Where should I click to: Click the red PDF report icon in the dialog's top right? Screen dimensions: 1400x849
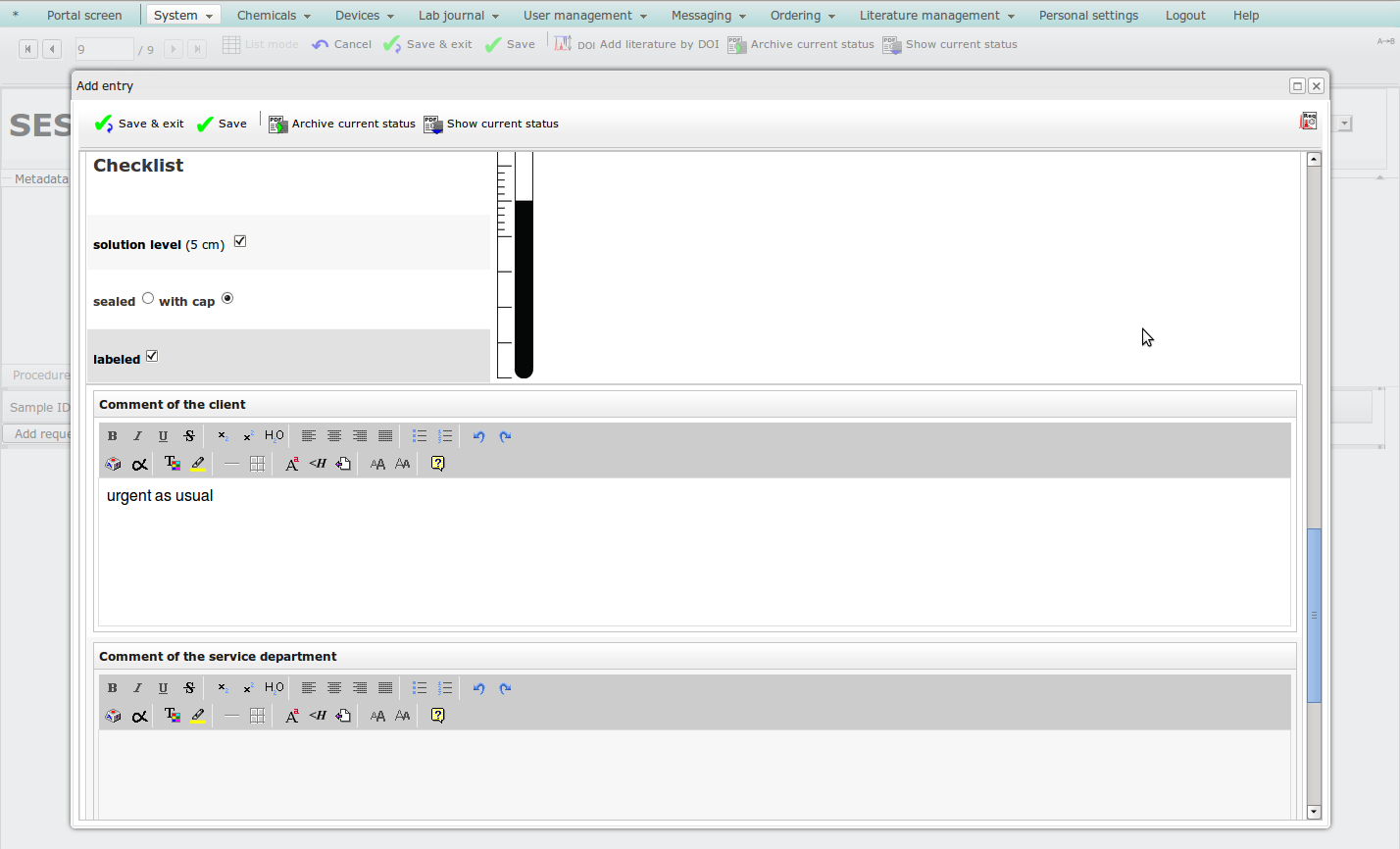click(1308, 122)
